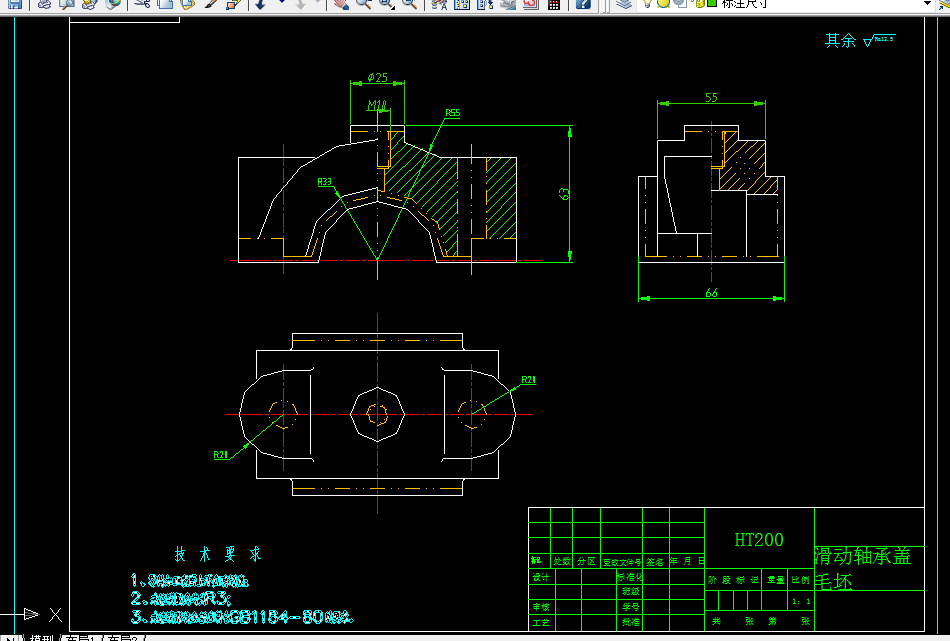Open the Tool Palettes window icon

coord(485,4)
